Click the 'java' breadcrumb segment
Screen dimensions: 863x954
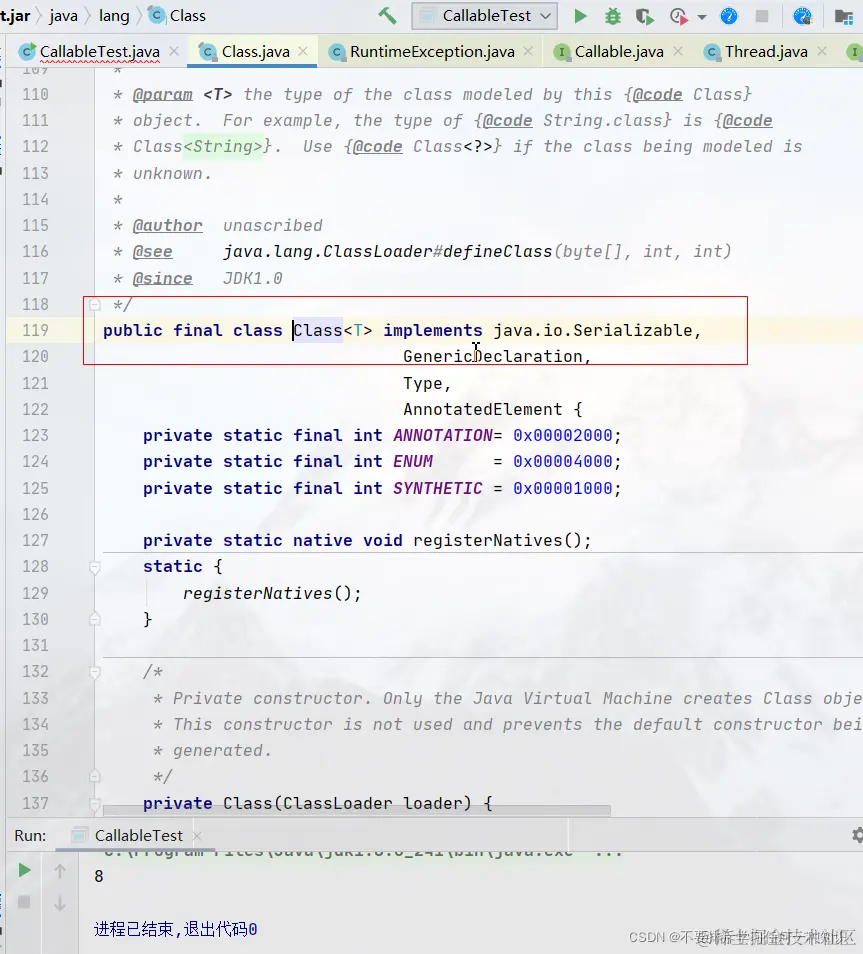tap(63, 16)
